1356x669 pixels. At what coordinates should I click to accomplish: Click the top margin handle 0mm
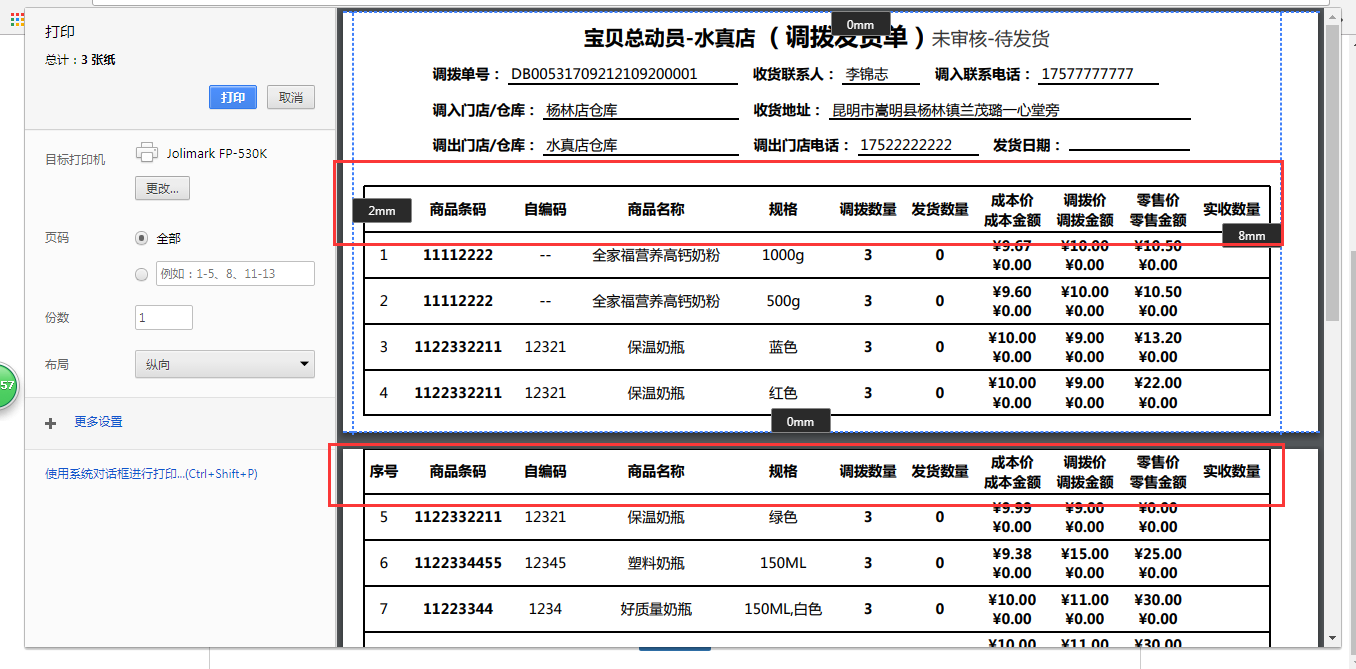[x=860, y=24]
